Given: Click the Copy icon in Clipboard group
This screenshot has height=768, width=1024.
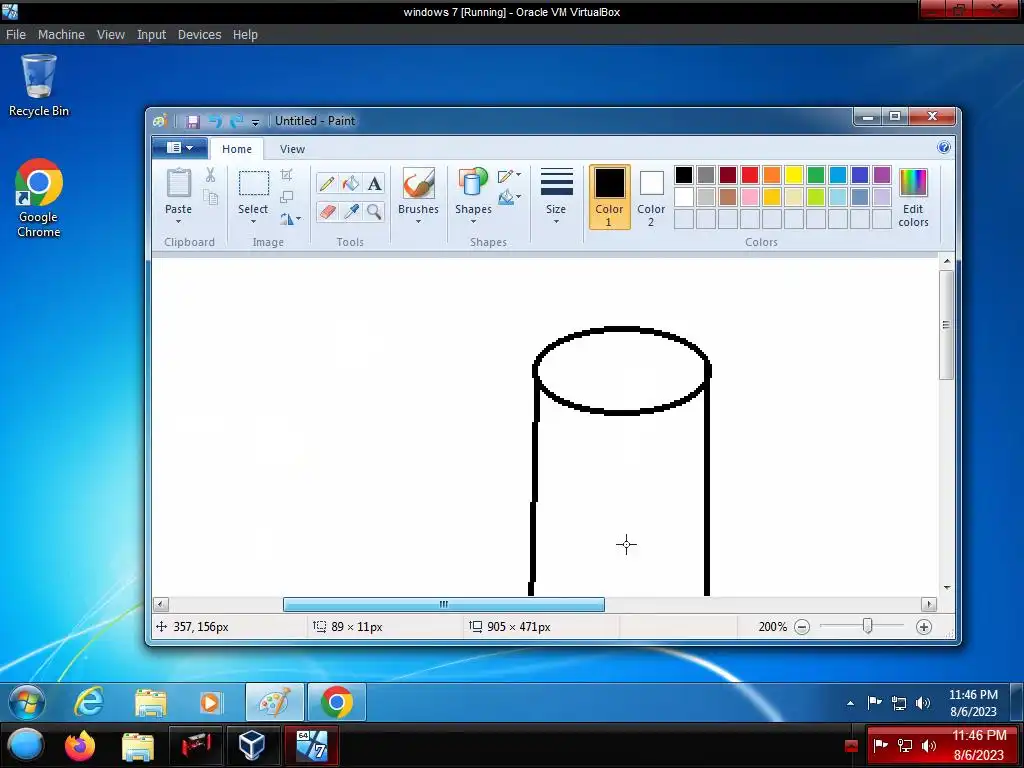Looking at the screenshot, I should point(210,197).
